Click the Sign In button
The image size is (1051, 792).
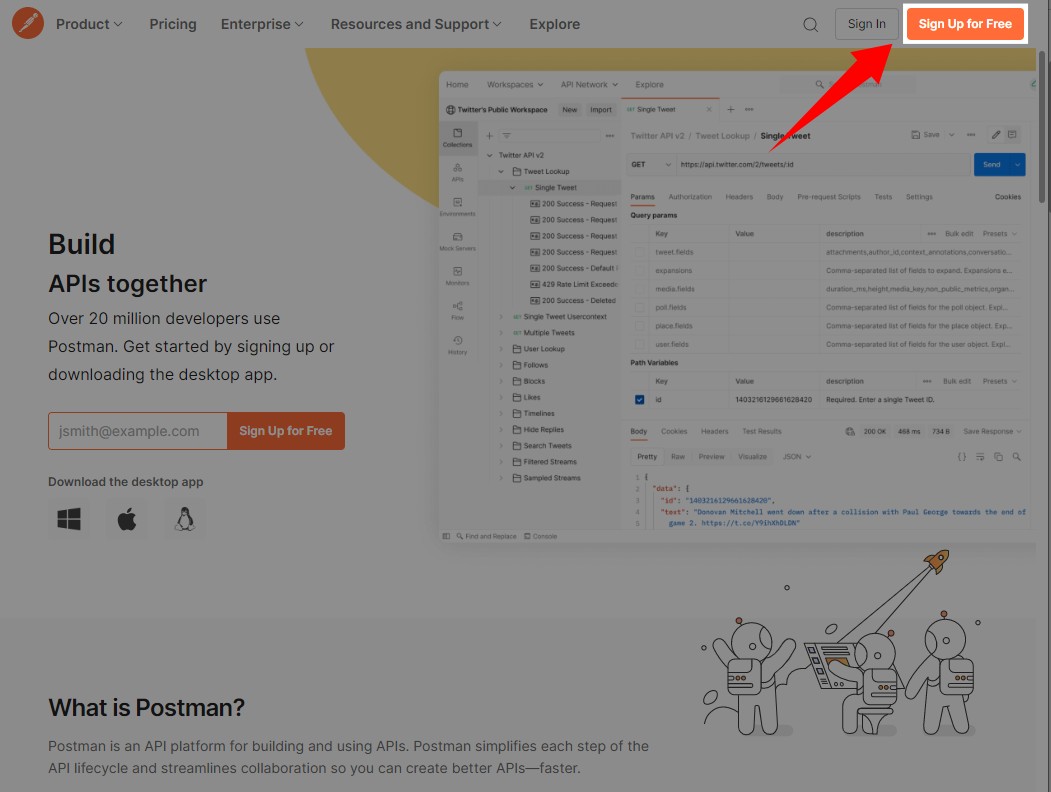click(x=866, y=24)
